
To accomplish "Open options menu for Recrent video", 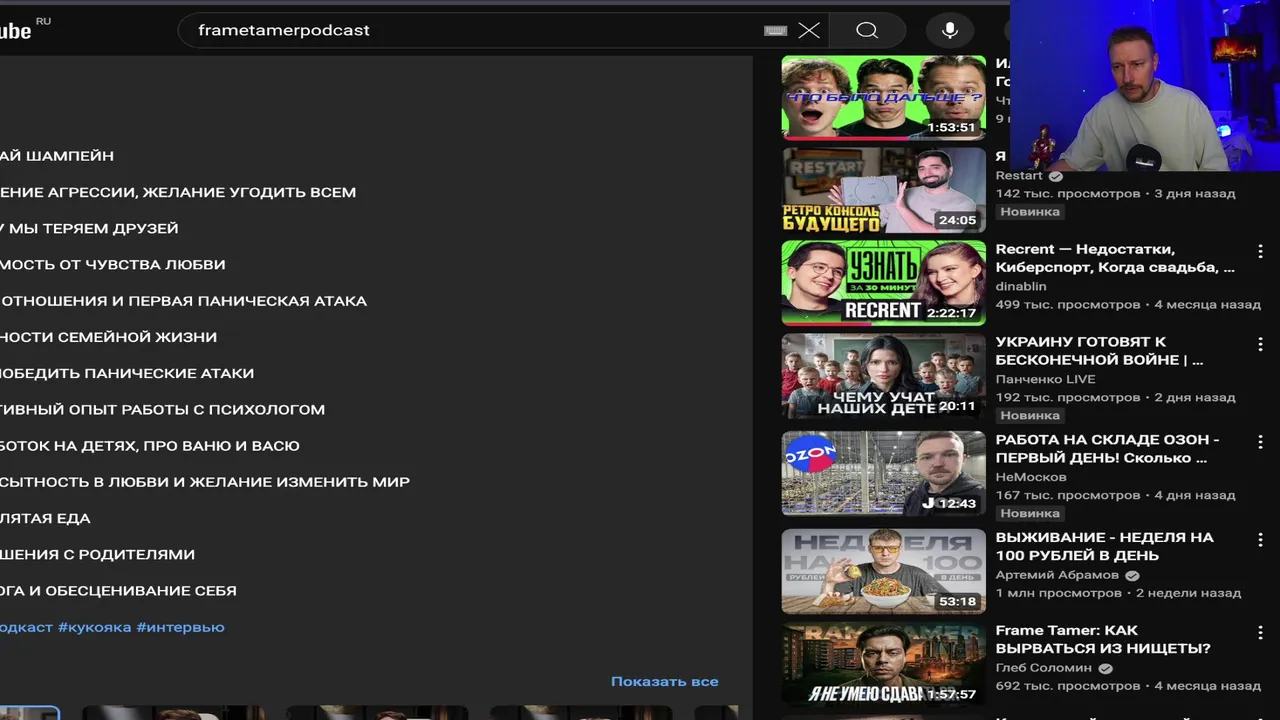I will (1260, 251).
